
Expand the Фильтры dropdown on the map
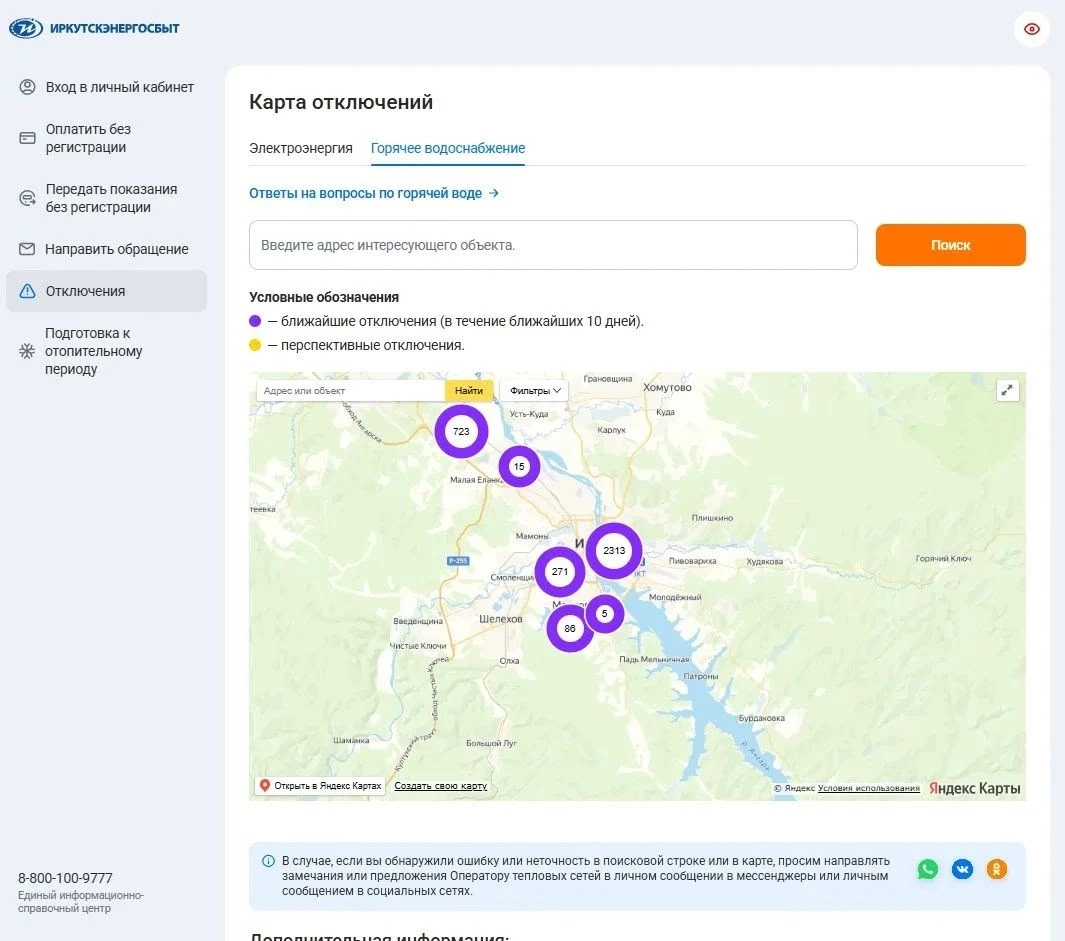coord(535,391)
